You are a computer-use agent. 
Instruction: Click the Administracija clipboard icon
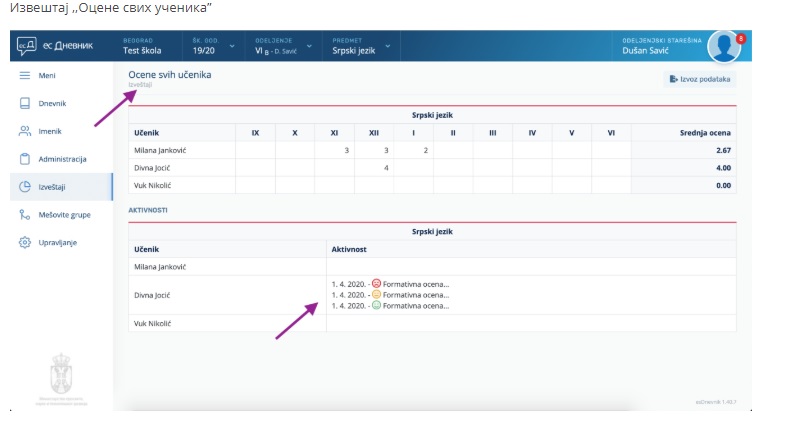click(x=24, y=159)
